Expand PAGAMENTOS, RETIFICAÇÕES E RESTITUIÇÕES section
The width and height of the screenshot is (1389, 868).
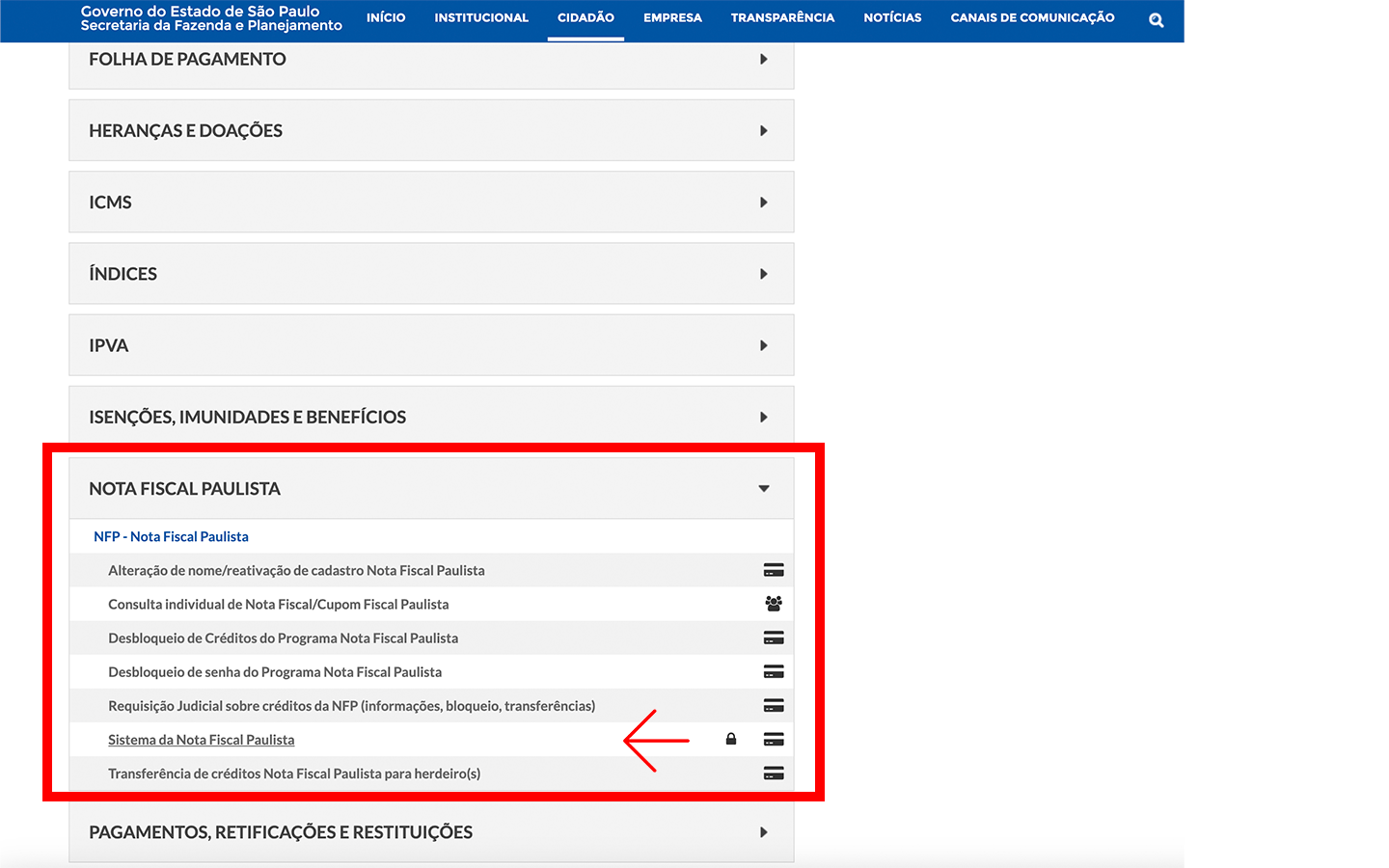431,832
